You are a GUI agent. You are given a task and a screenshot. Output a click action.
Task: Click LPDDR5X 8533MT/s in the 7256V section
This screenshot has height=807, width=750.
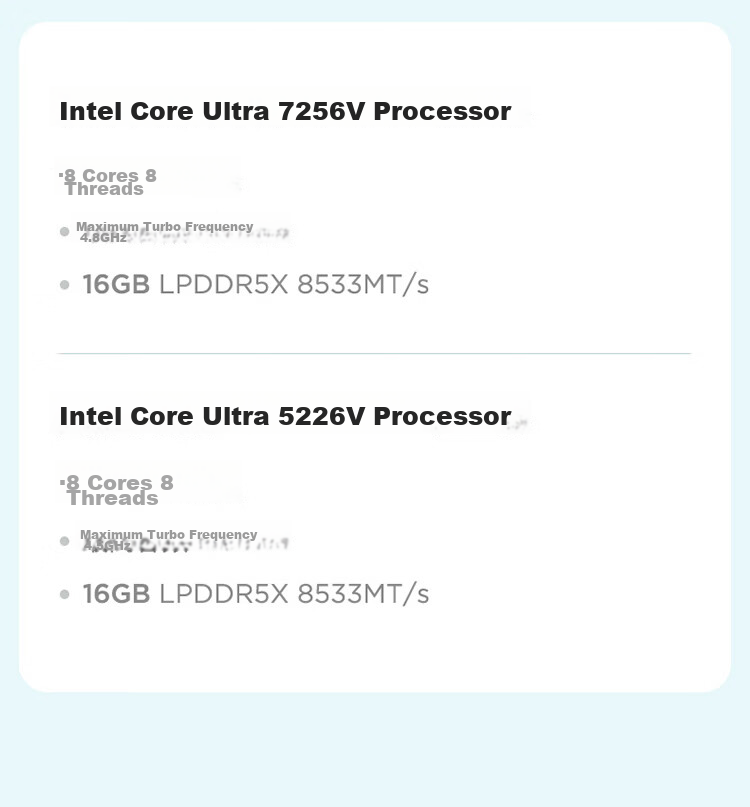294,285
